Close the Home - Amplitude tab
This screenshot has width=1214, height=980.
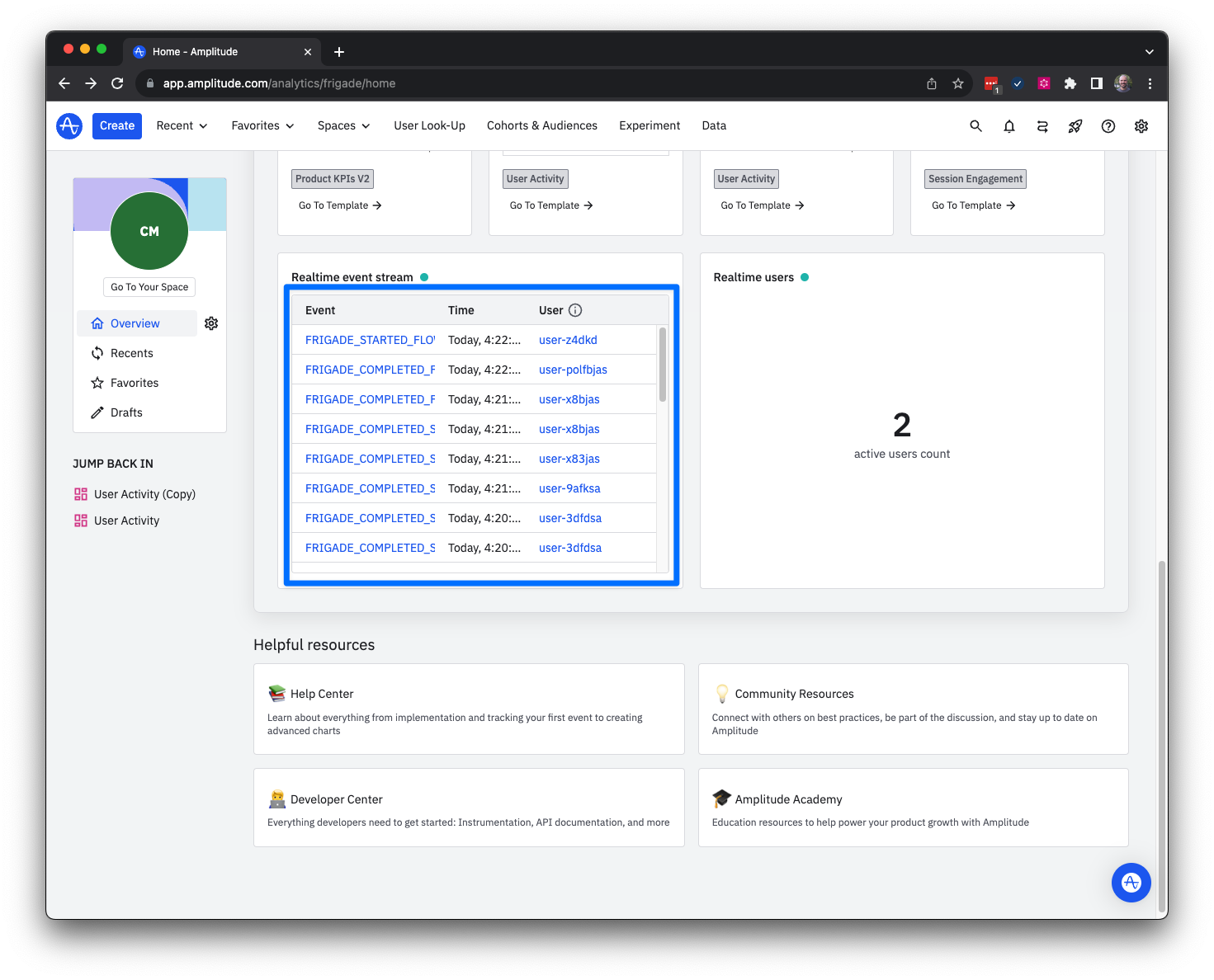[x=308, y=52]
